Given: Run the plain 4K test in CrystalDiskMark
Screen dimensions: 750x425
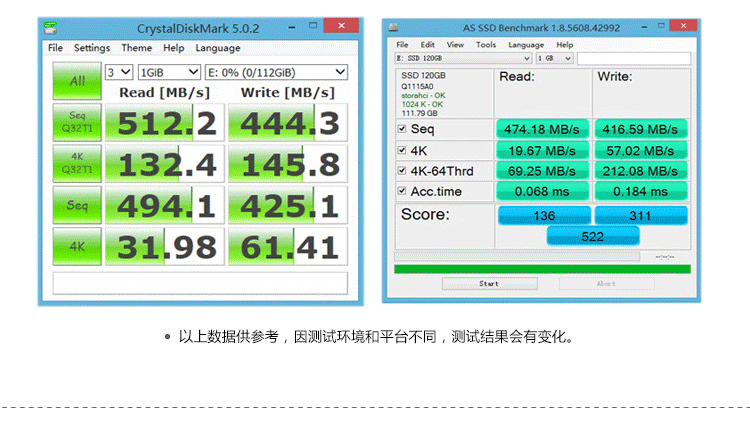Looking at the screenshot, I should click(x=77, y=246).
